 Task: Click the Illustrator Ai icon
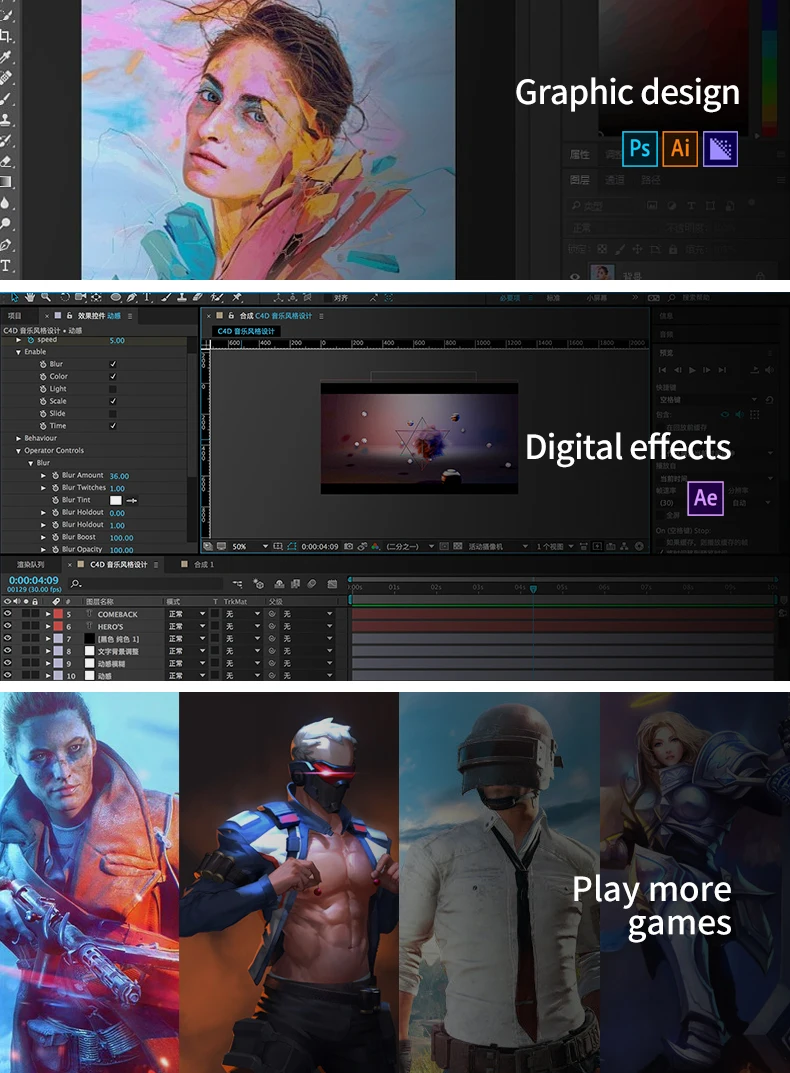(x=680, y=149)
